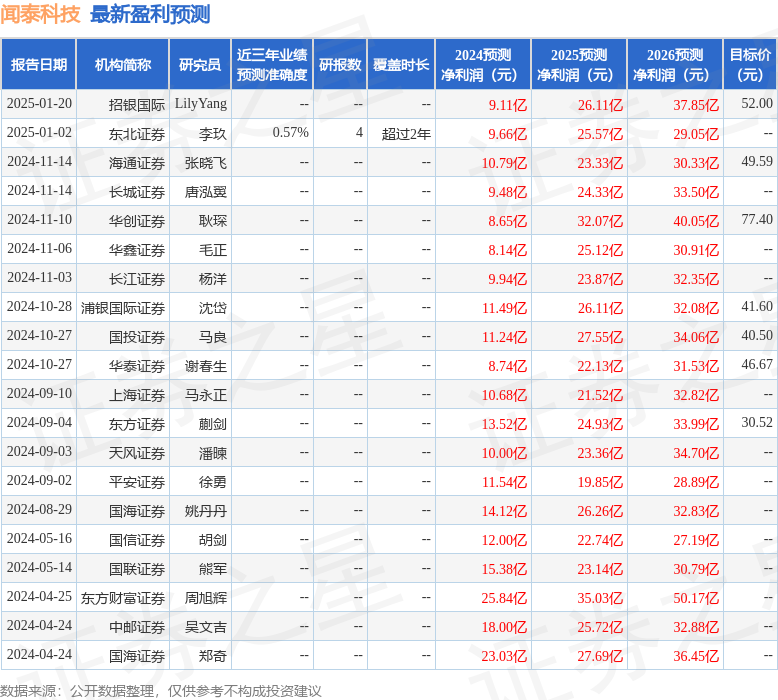Screen dimensions: 778x700
Task: Click the 报告日期 column header
Action: click(x=39, y=64)
